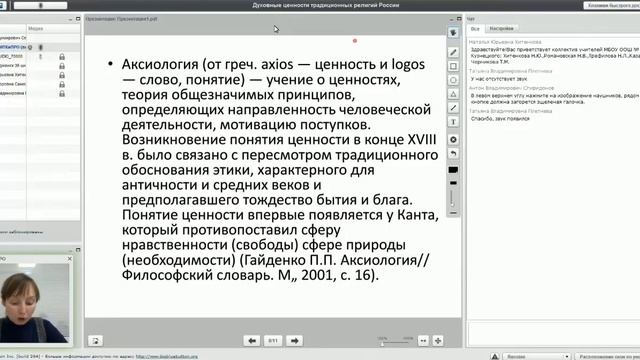Minimize the users panel
This screenshot has width=640, height=360.
pos(70,19)
